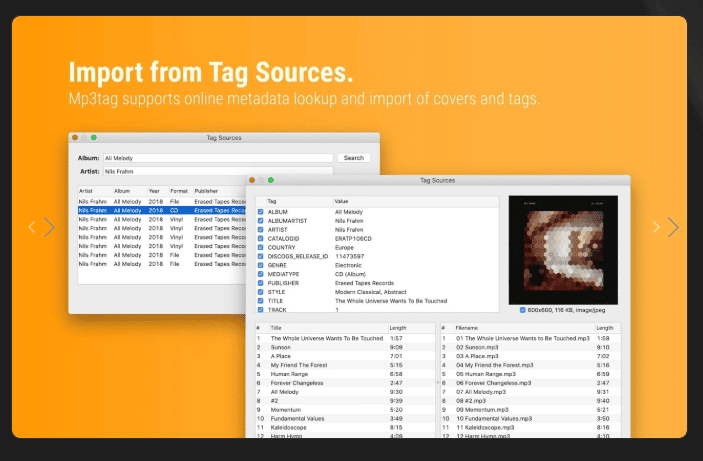Toggle the DISCOGS_RELEASE_ID checkbox
This screenshot has width=703, height=461.
(x=260, y=257)
